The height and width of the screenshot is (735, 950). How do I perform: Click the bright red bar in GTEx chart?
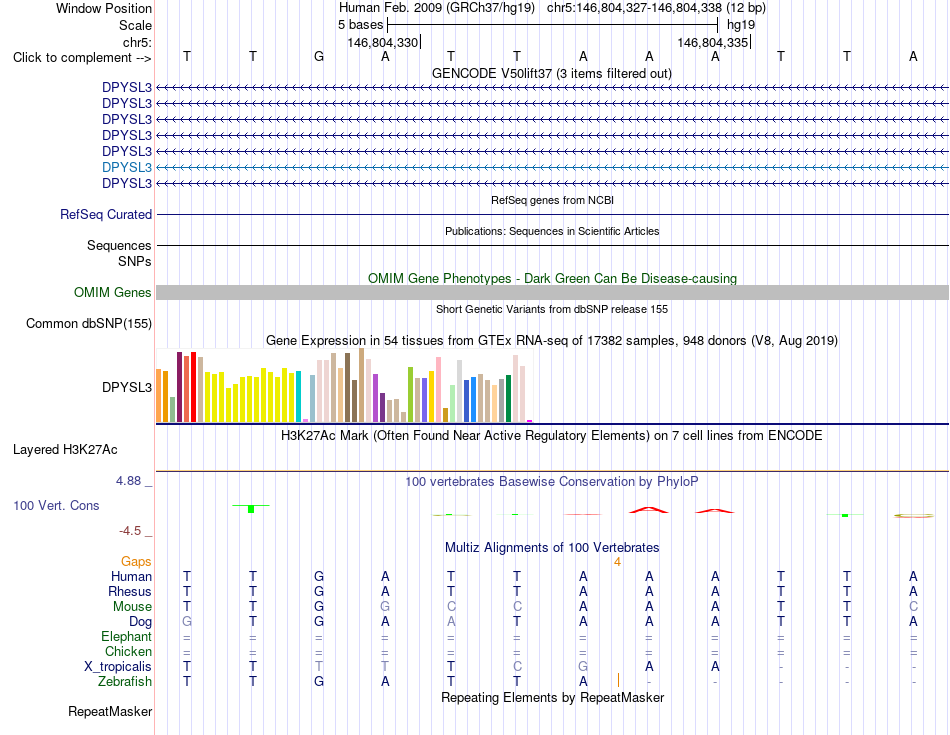point(193,387)
